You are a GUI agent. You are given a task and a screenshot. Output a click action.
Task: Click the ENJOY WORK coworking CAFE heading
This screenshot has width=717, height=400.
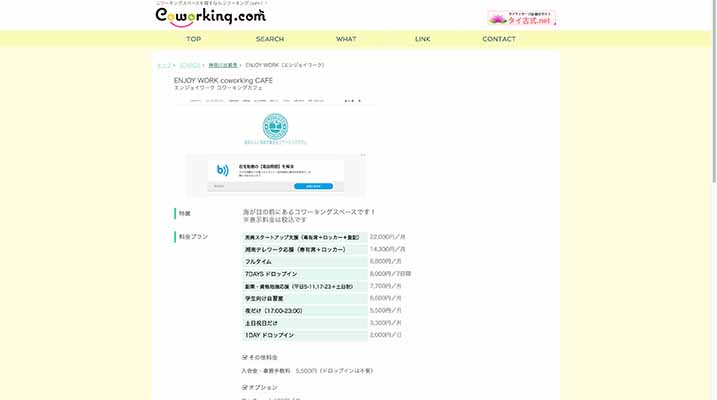click(x=223, y=80)
